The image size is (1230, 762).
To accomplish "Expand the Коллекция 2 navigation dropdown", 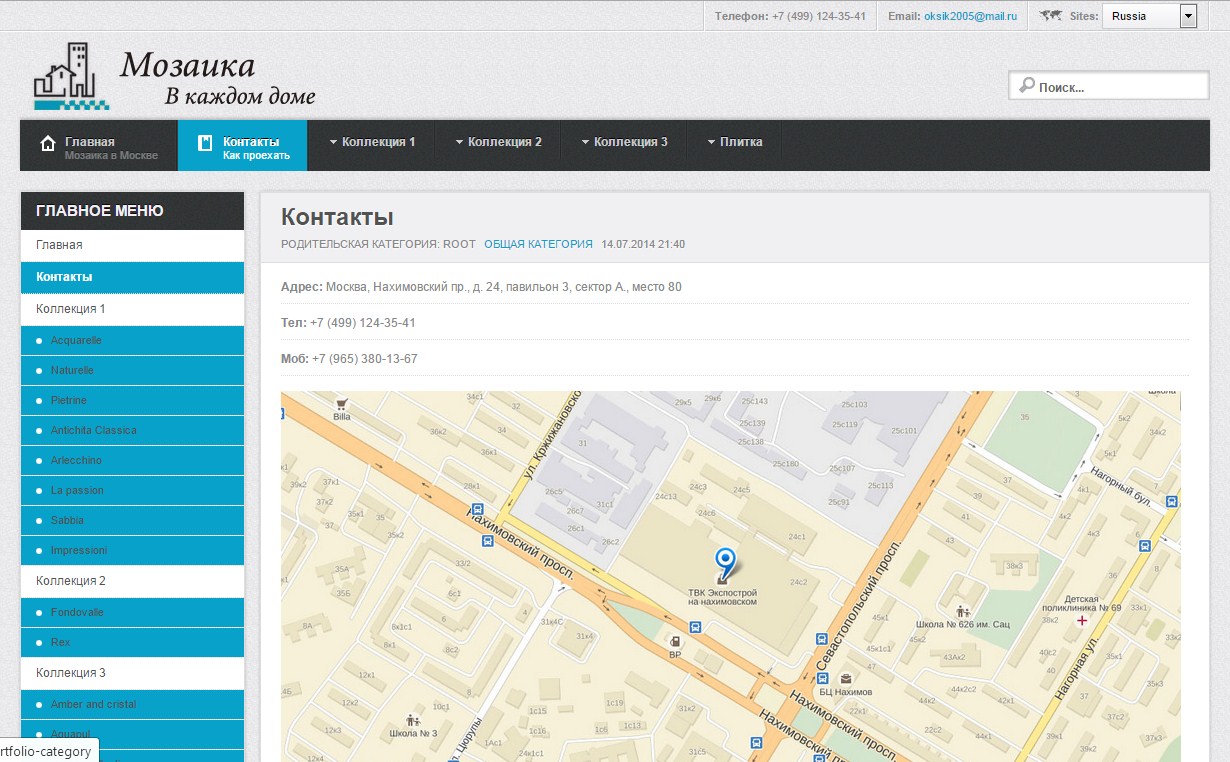I will pos(498,142).
